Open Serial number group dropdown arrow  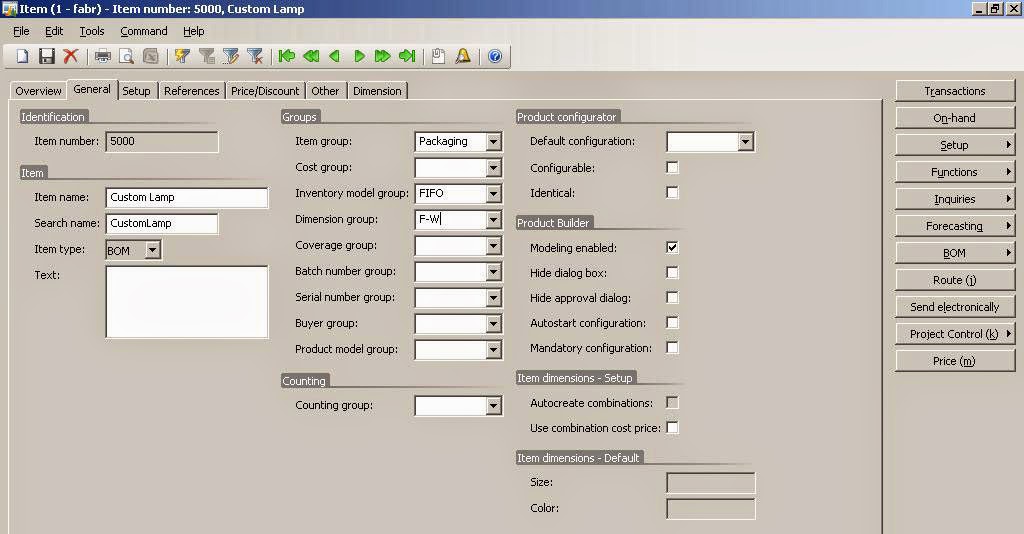point(494,298)
